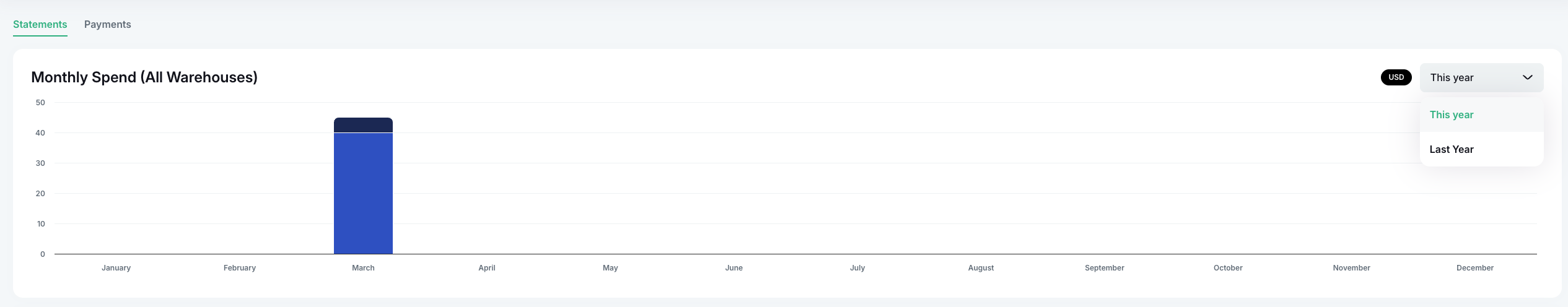Click the August axis label

(x=981, y=268)
